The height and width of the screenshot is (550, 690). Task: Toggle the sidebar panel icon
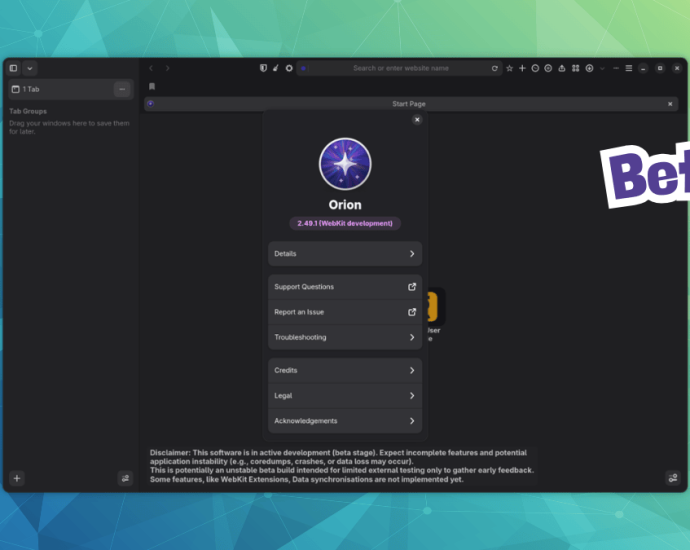pos(13,68)
